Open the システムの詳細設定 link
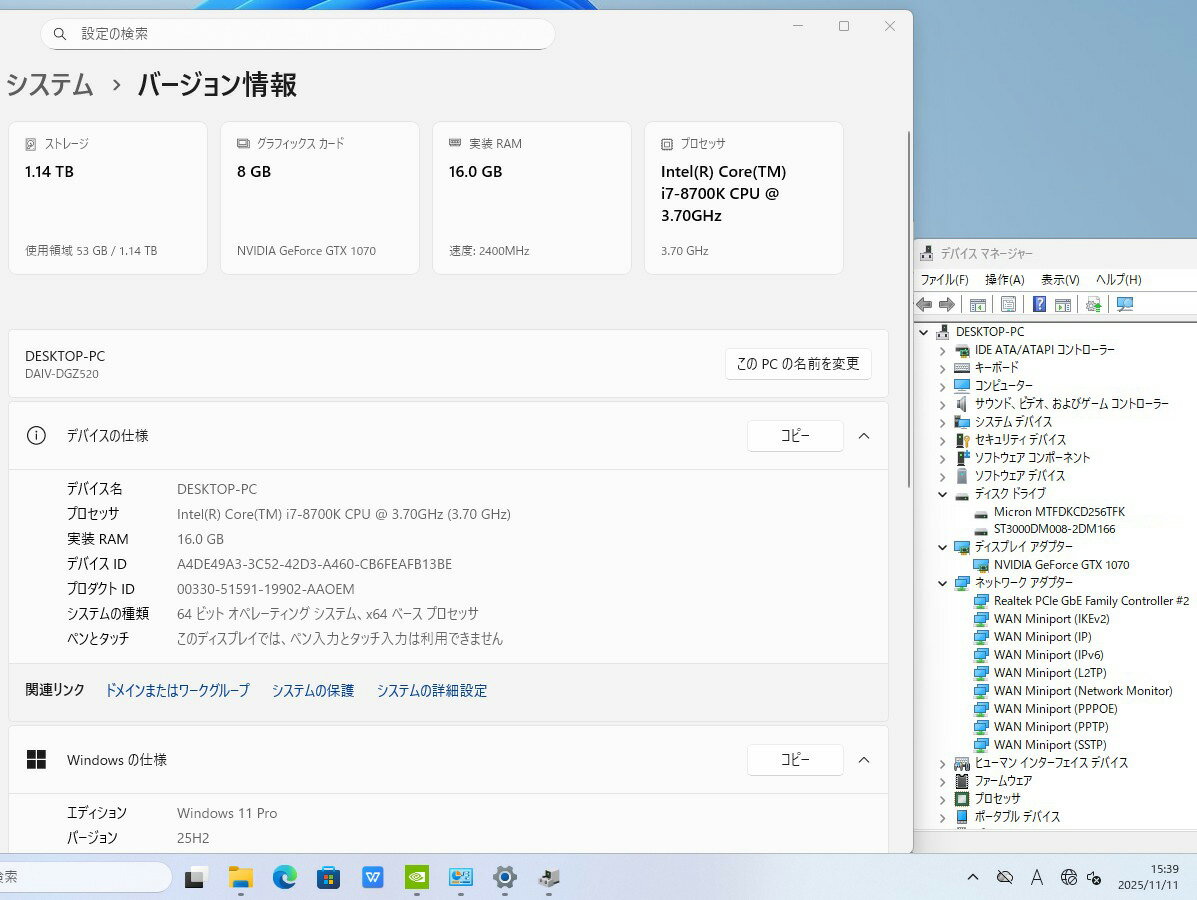This screenshot has height=900, width=1197. 431,691
